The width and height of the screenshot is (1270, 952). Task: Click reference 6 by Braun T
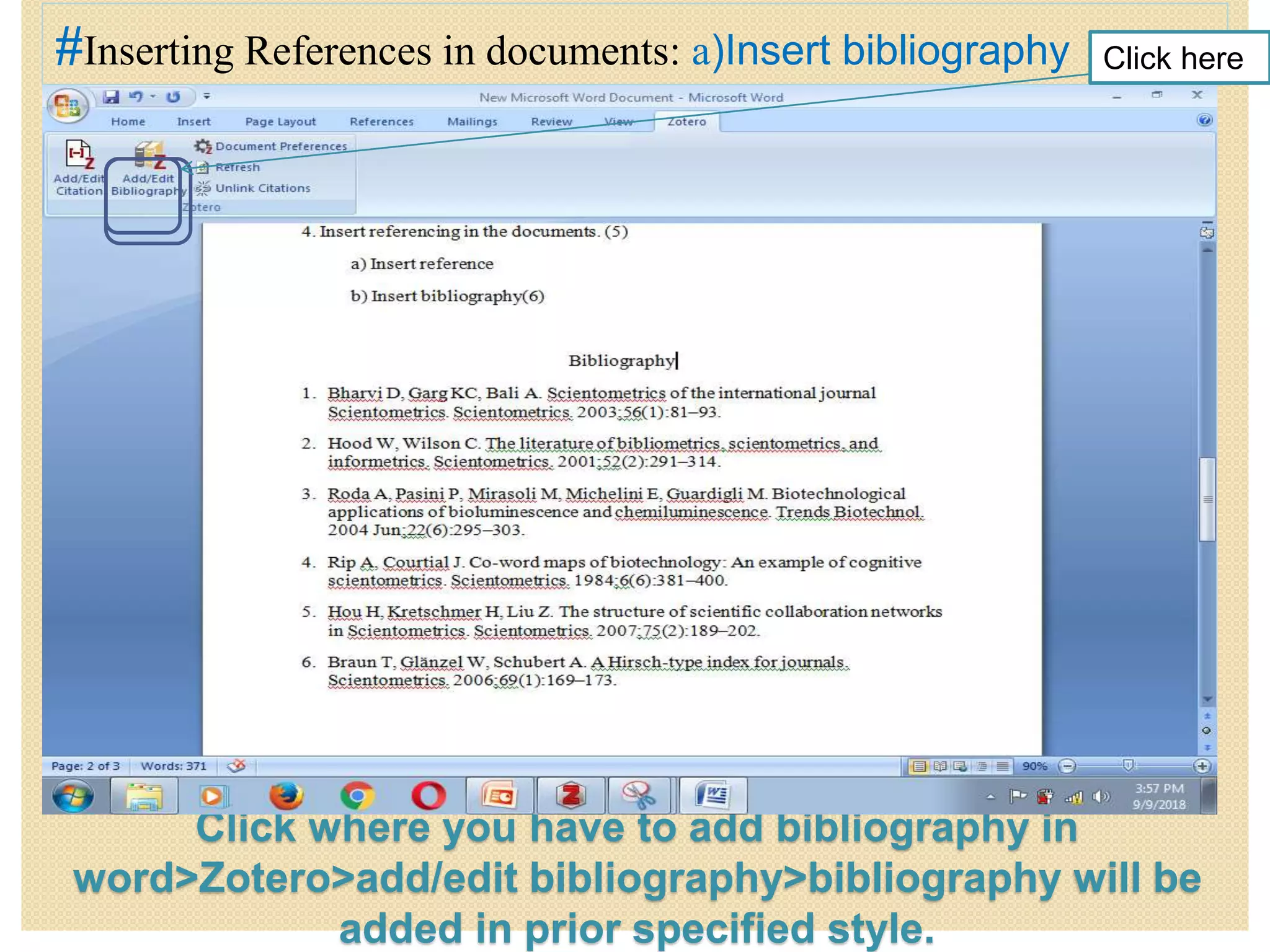click(x=575, y=671)
